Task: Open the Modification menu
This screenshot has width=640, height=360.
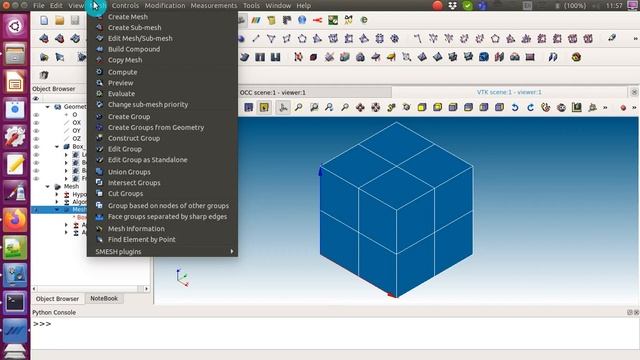Action: tap(164, 6)
